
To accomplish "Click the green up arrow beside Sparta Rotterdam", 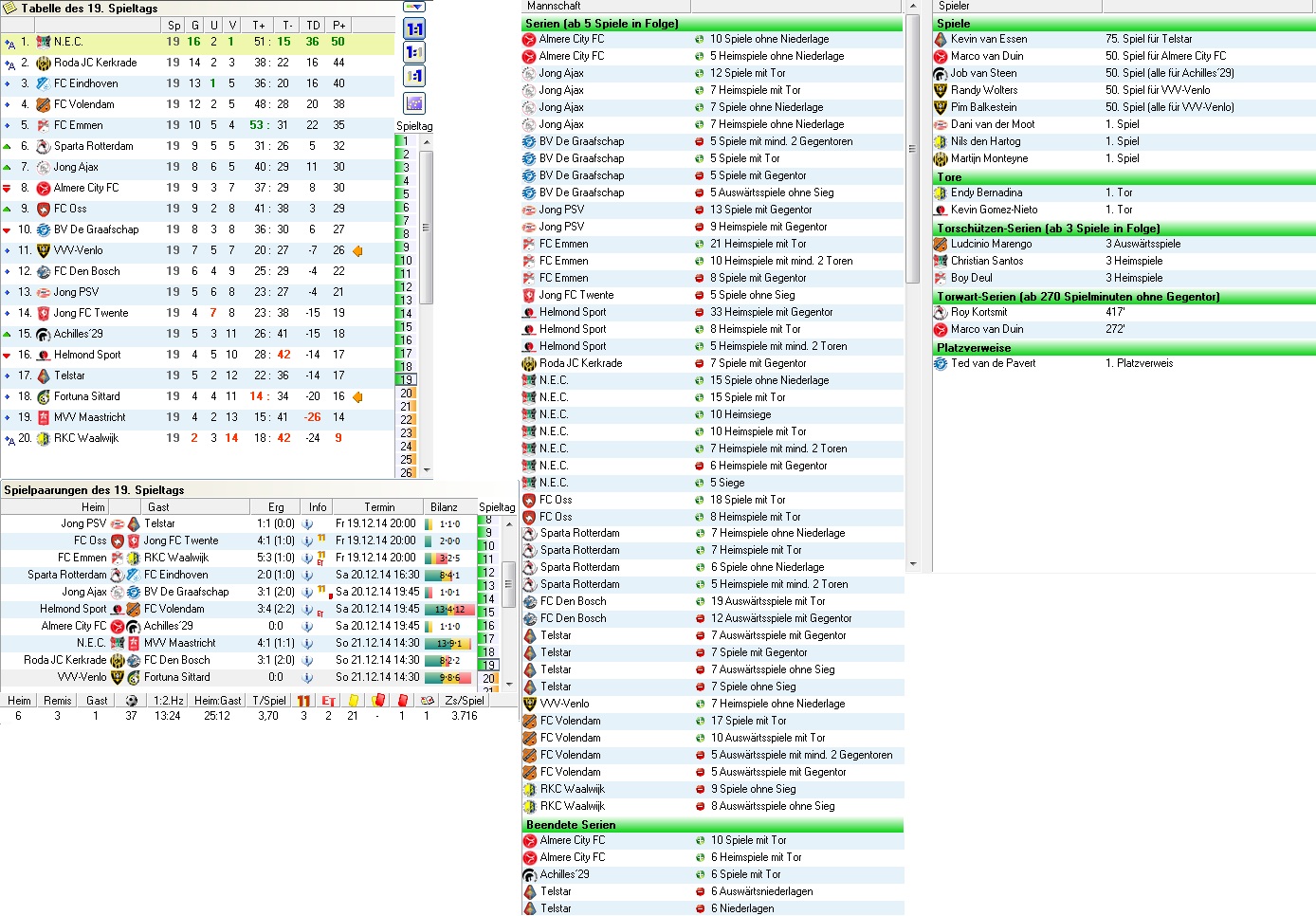I will (x=8, y=146).
